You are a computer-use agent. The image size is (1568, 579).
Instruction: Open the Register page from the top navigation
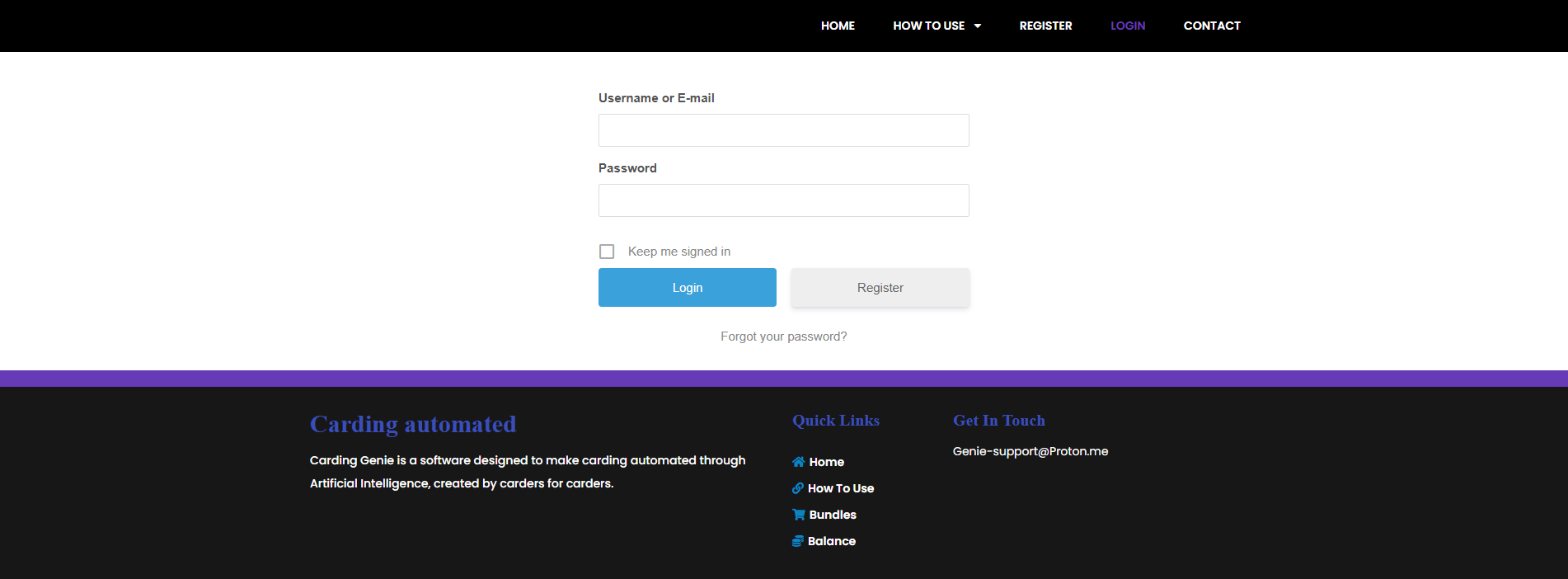tap(1045, 26)
